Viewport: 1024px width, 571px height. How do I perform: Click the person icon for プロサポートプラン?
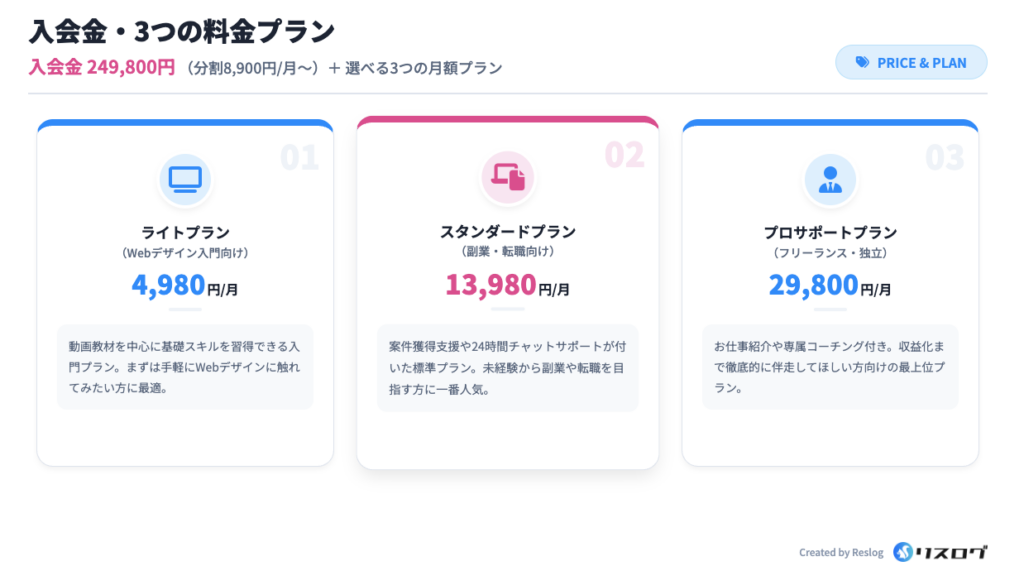coord(830,179)
